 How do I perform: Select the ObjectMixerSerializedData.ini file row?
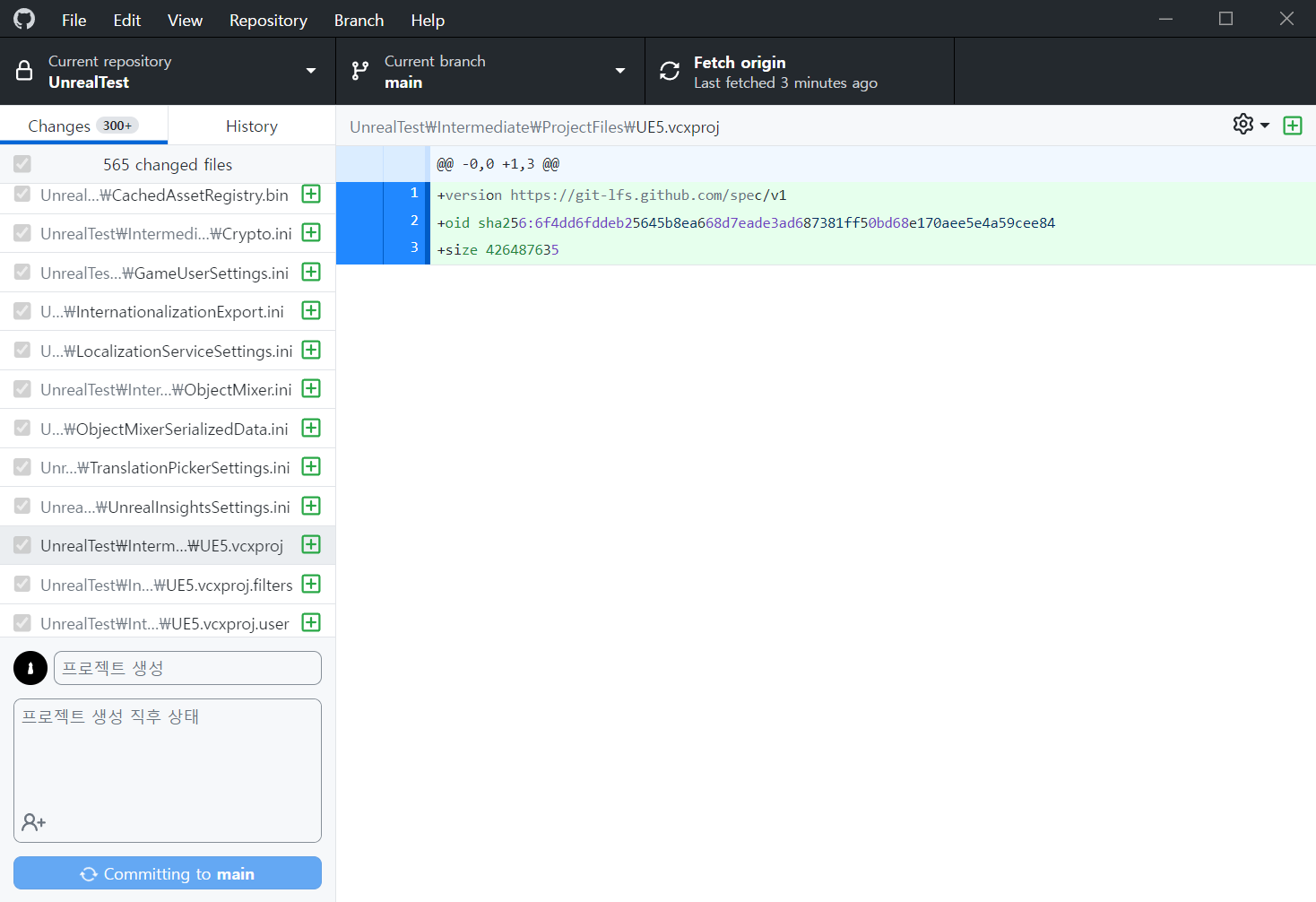(168, 429)
